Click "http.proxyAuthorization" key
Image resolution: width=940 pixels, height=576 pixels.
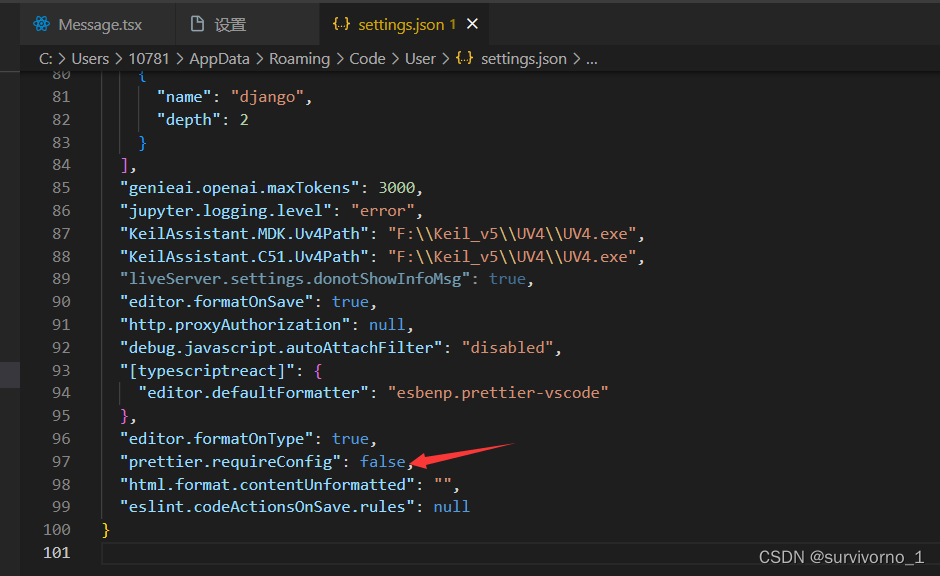[234, 325]
